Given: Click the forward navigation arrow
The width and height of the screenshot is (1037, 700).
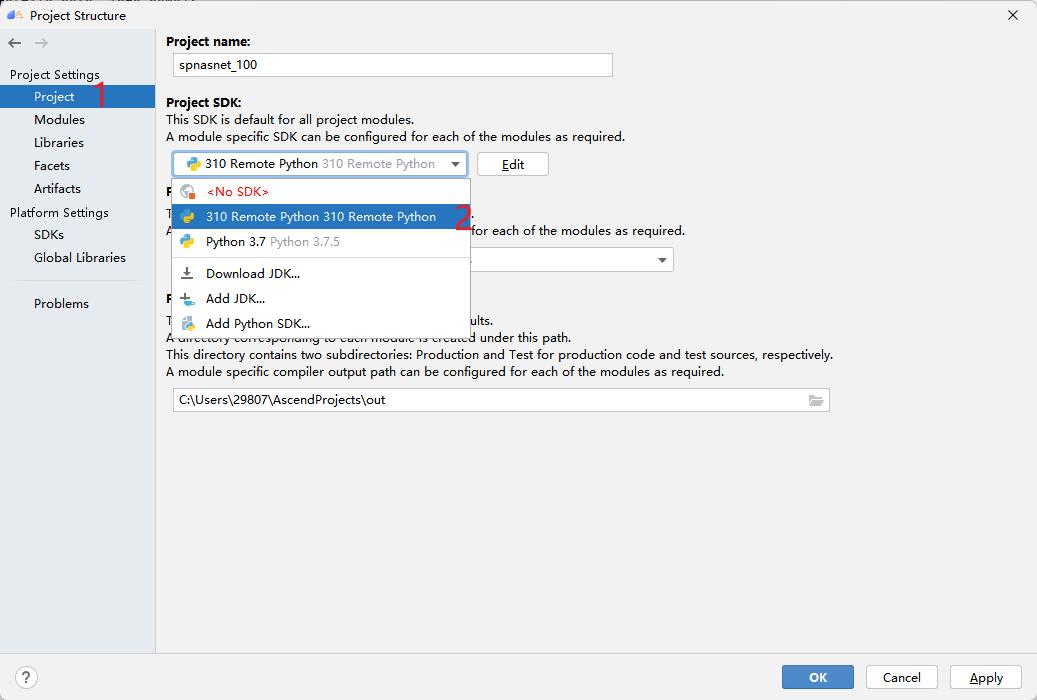Looking at the screenshot, I should tap(38, 43).
